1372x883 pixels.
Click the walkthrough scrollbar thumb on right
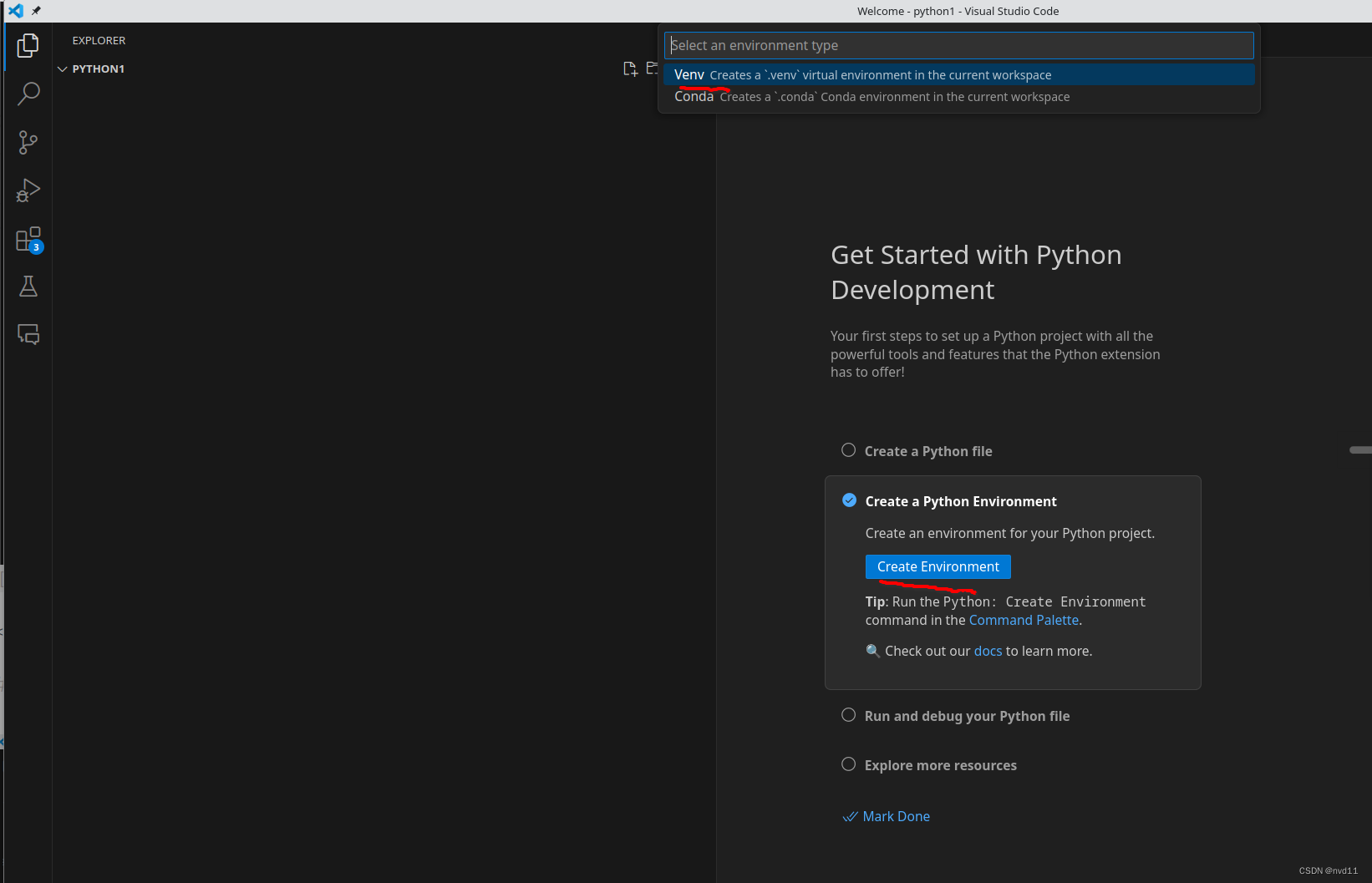(x=1360, y=450)
